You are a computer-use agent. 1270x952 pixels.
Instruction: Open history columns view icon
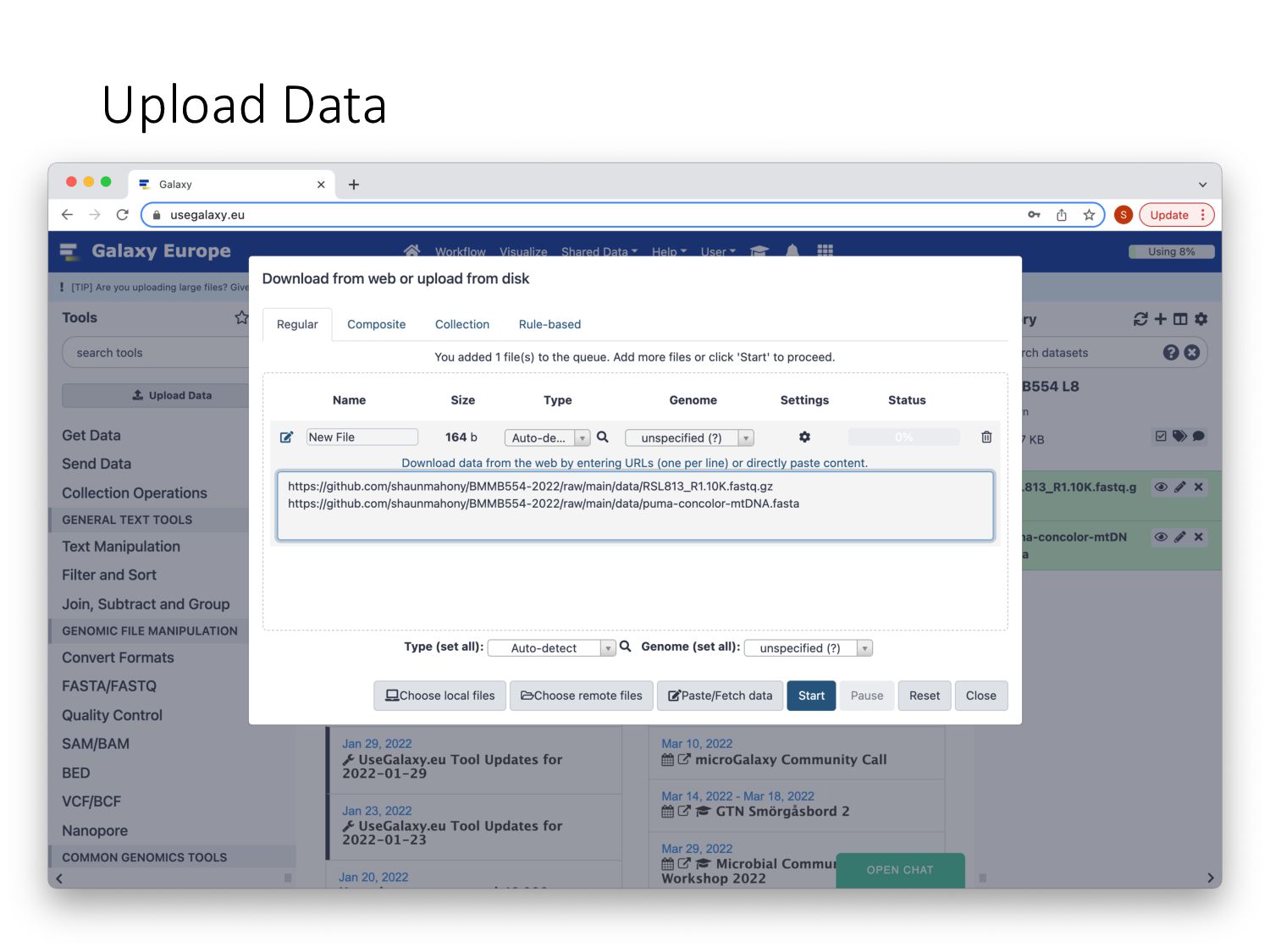(1180, 319)
